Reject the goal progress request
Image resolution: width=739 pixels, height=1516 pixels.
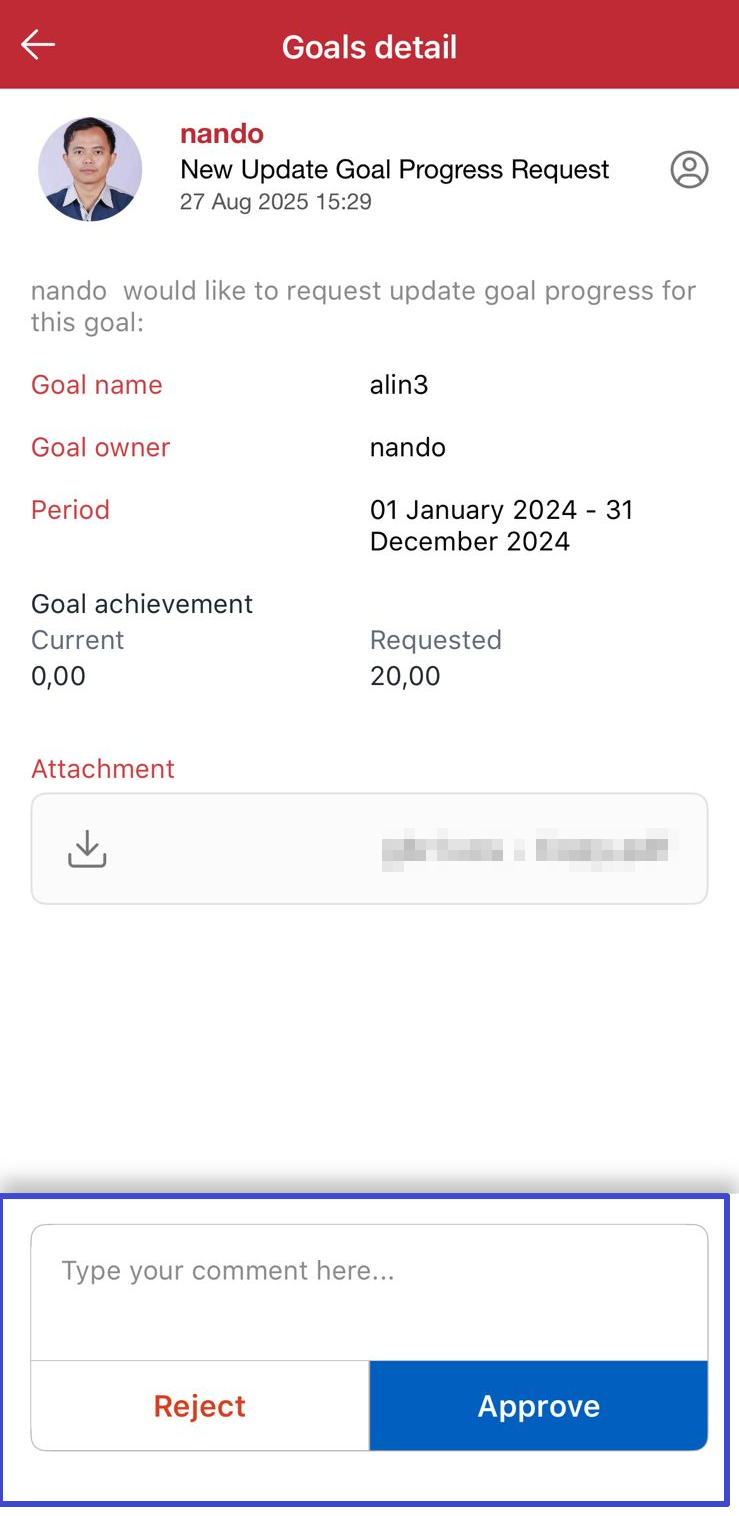point(200,1406)
